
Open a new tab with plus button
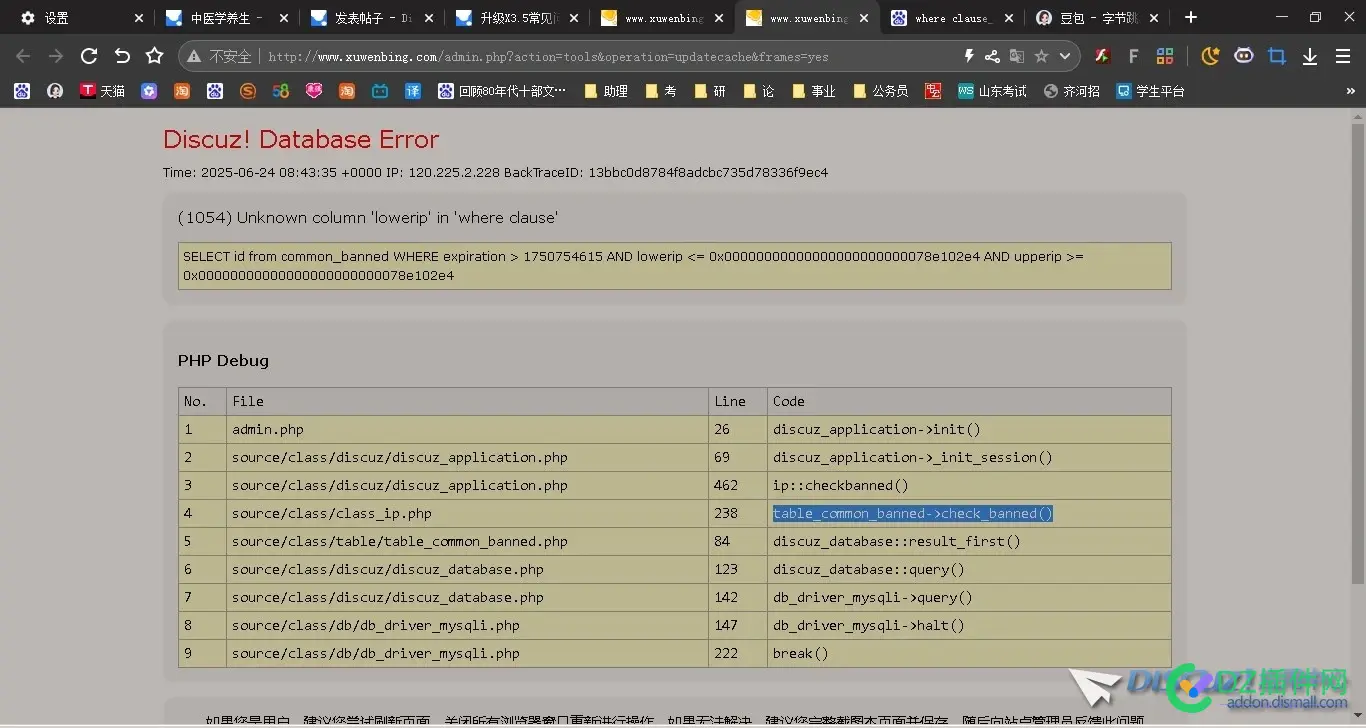pyautogui.click(x=1190, y=18)
